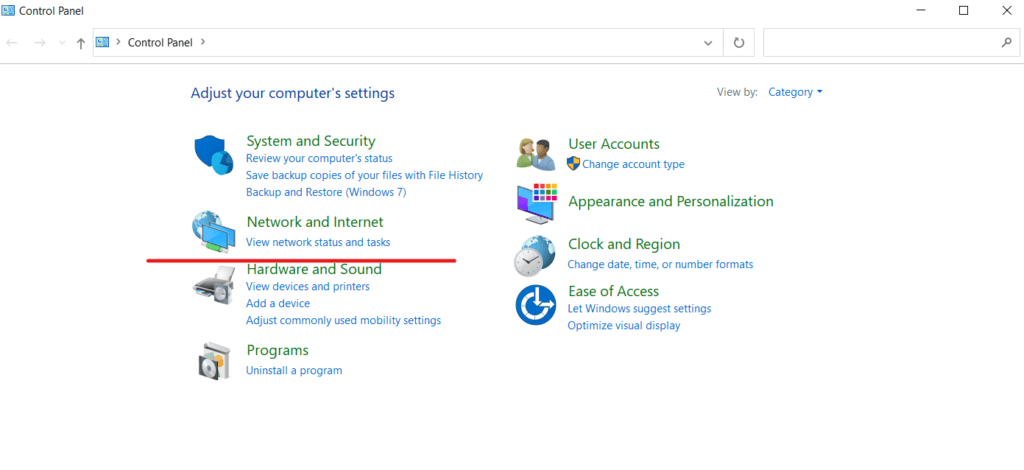Open Review your computer's status
This screenshot has height=470, width=1024.
(319, 158)
